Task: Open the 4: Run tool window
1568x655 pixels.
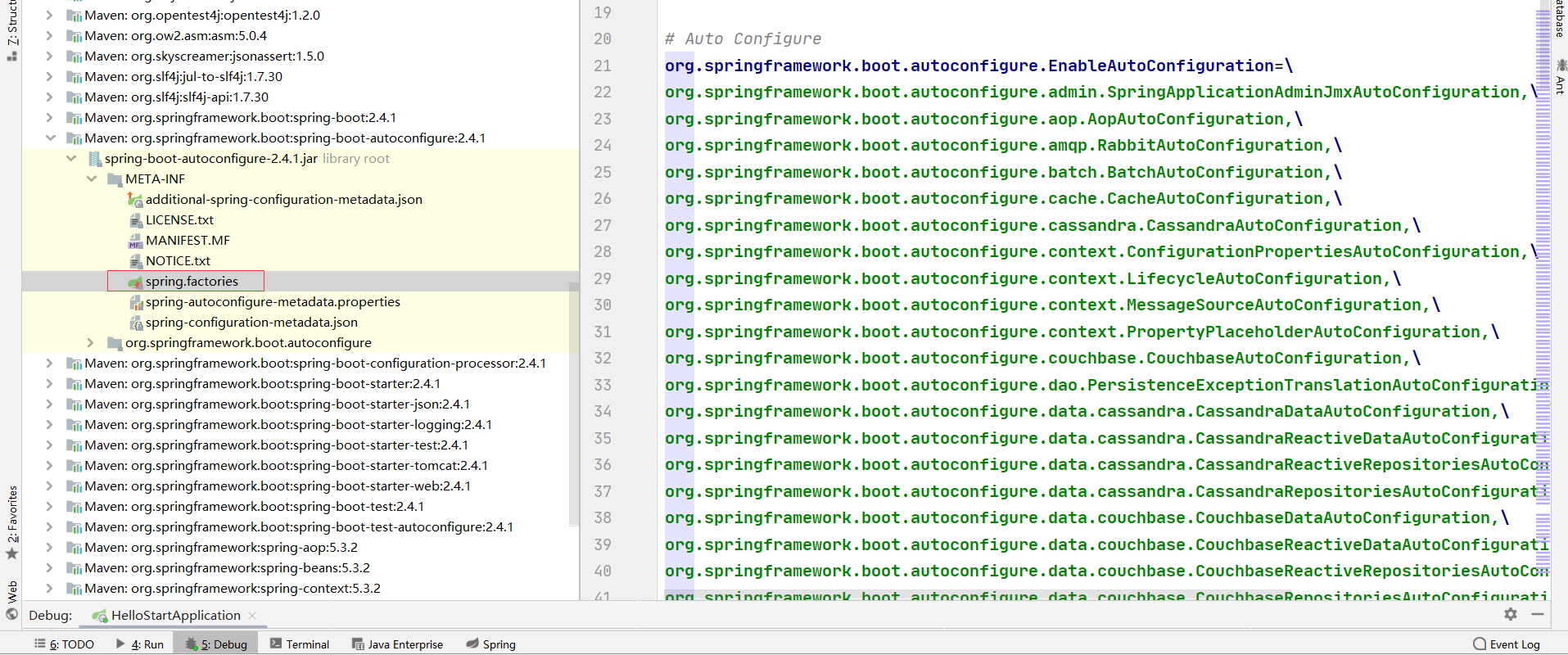Action: [139, 644]
